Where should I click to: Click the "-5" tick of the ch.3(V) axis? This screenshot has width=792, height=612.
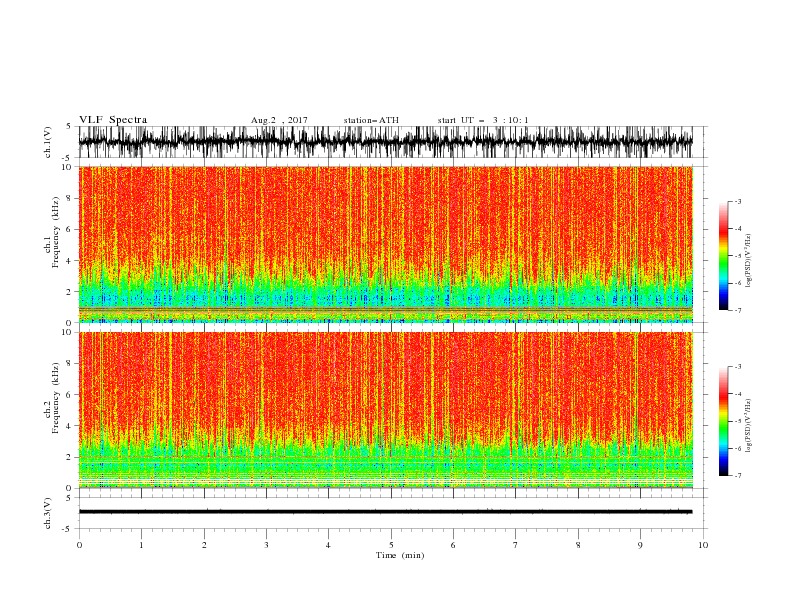tap(68, 529)
